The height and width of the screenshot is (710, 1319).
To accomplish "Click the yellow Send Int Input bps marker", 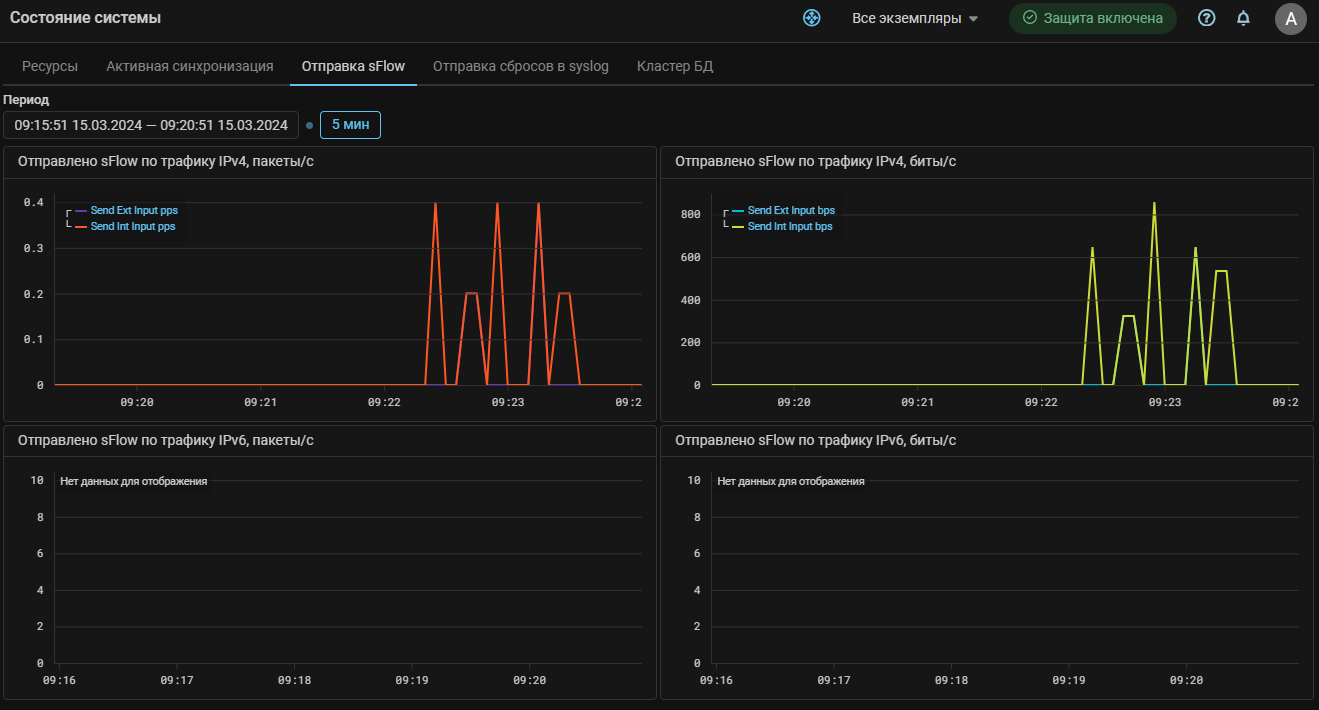I will 738,227.
